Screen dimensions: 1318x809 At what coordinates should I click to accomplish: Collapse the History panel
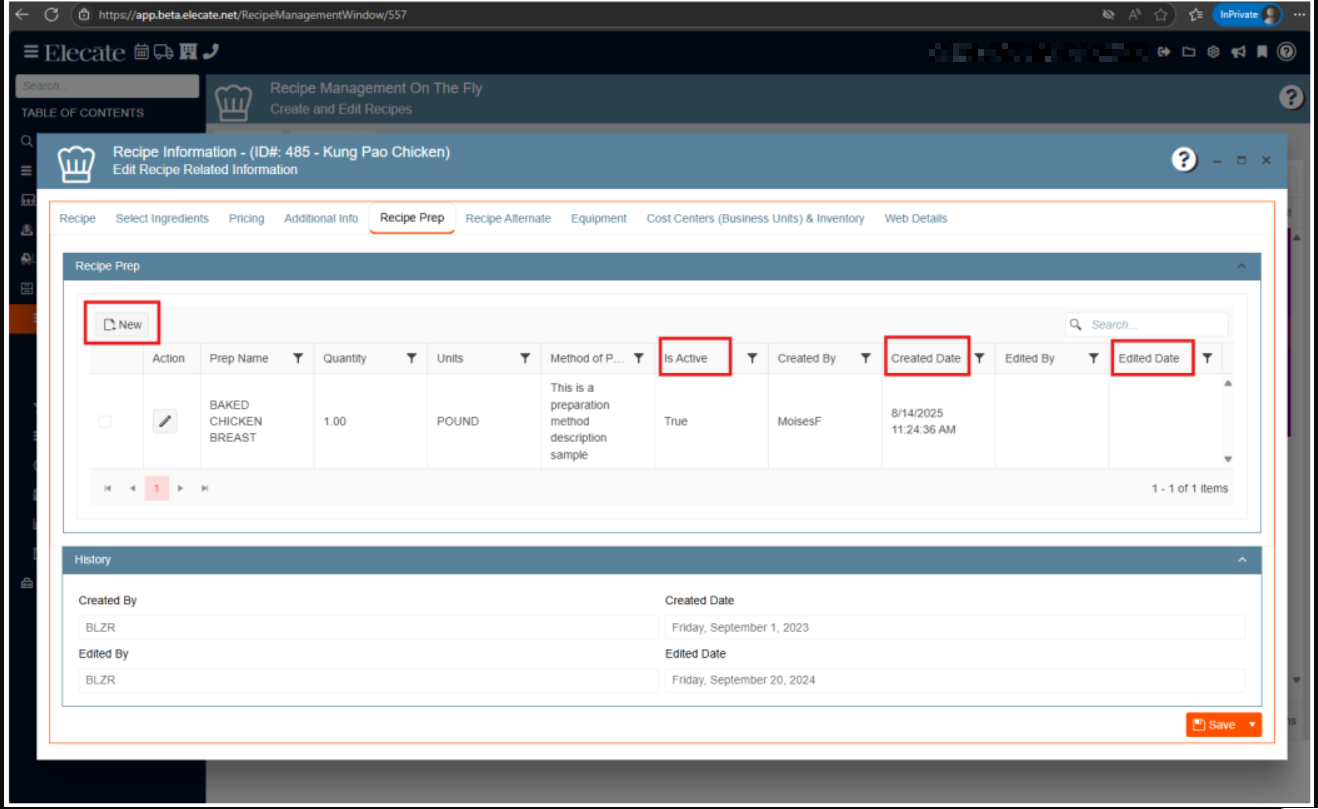point(1242,560)
